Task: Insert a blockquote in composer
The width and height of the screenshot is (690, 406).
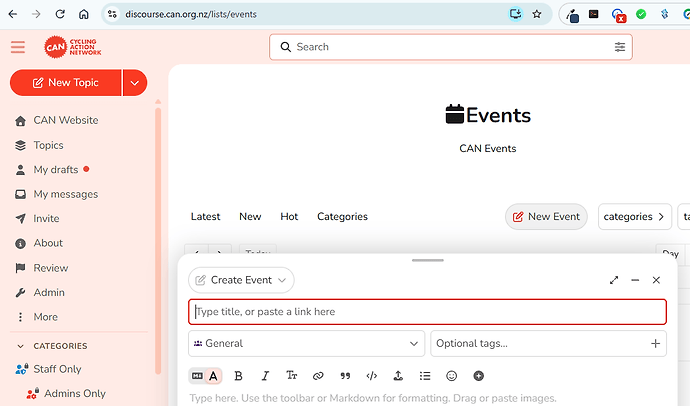Action: click(345, 376)
